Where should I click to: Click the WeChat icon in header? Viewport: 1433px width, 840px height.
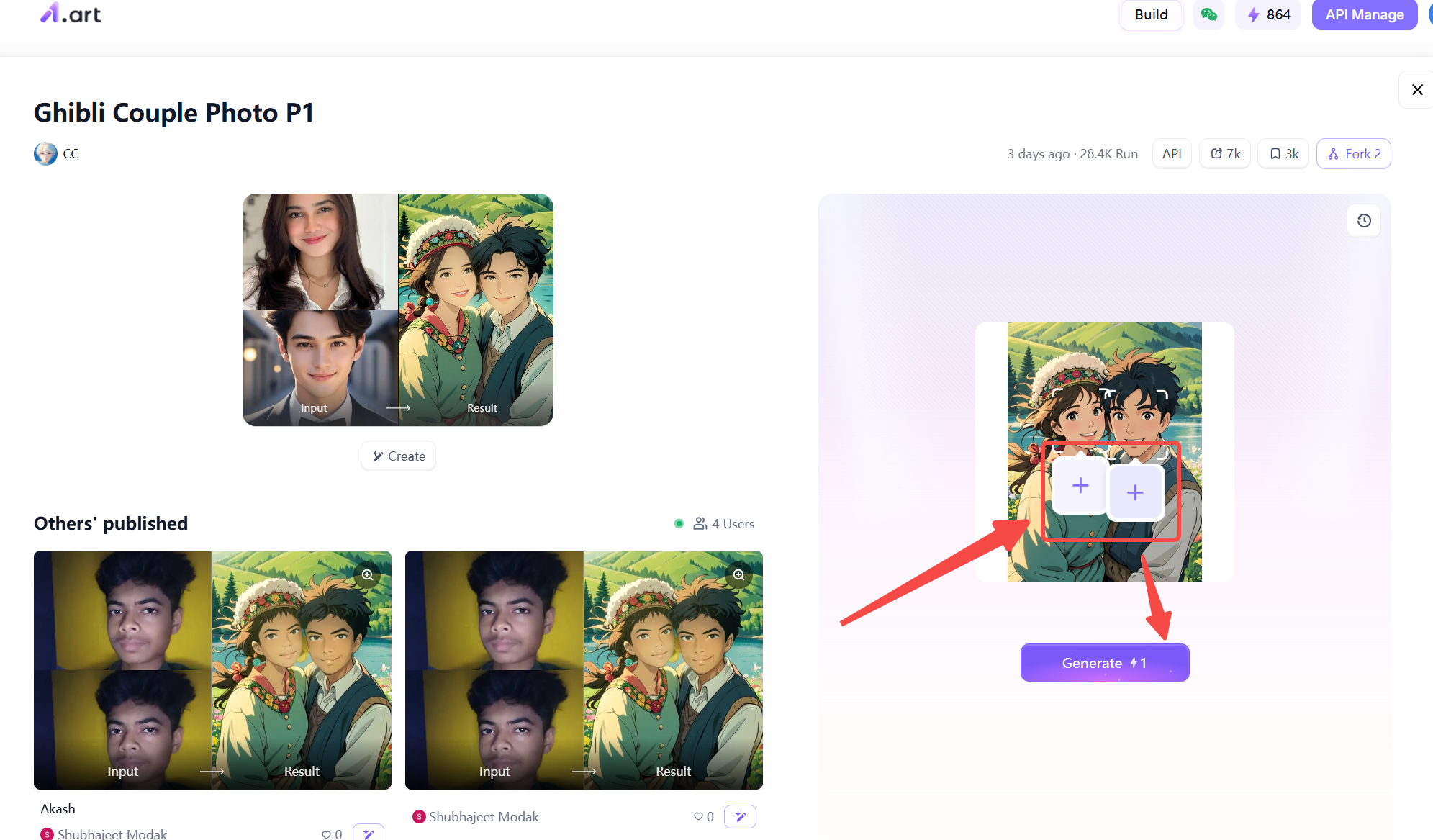(x=1208, y=14)
